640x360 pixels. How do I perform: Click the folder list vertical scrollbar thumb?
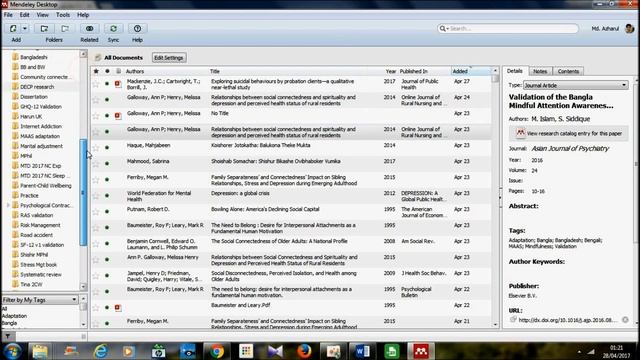[x=83, y=192]
